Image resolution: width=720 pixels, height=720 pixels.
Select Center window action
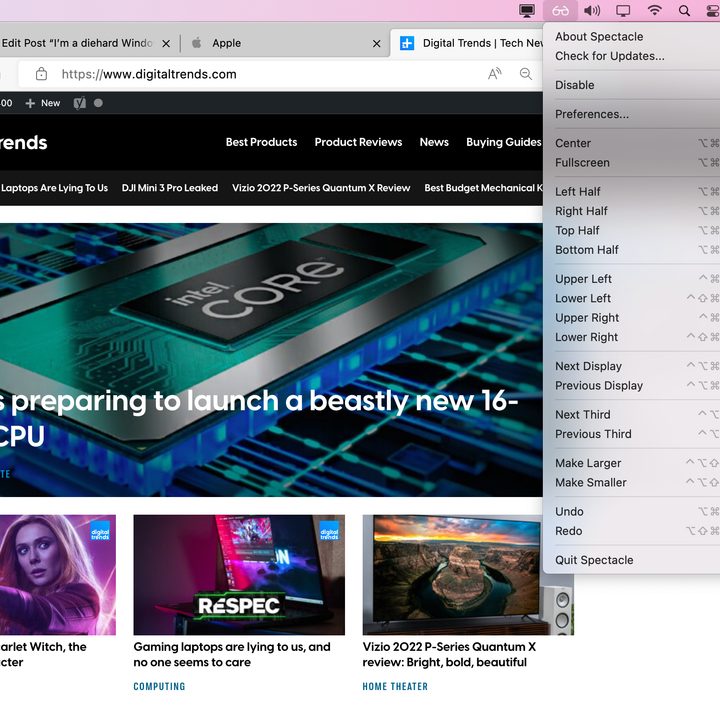click(631, 143)
